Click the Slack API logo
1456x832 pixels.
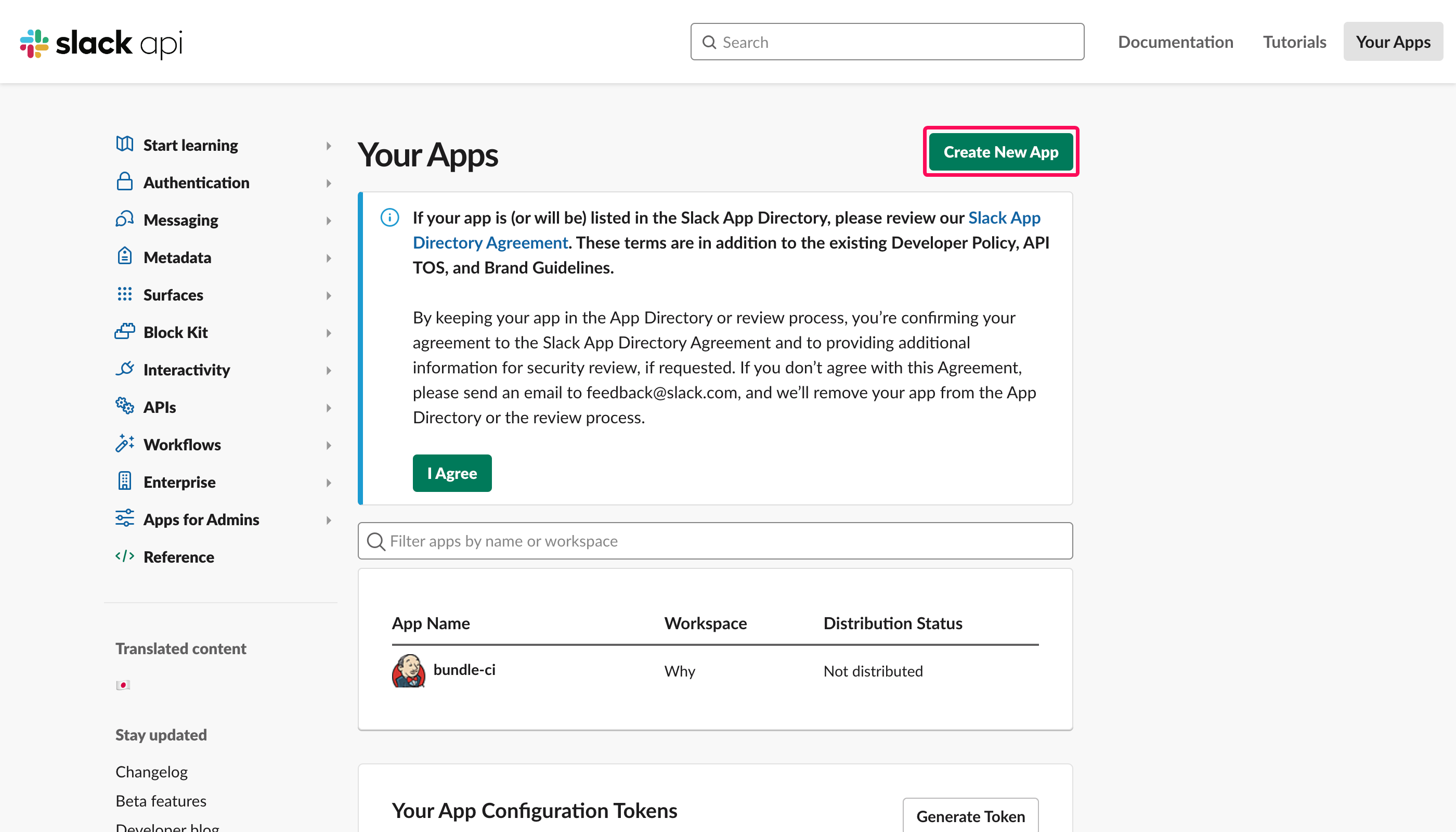(x=101, y=43)
